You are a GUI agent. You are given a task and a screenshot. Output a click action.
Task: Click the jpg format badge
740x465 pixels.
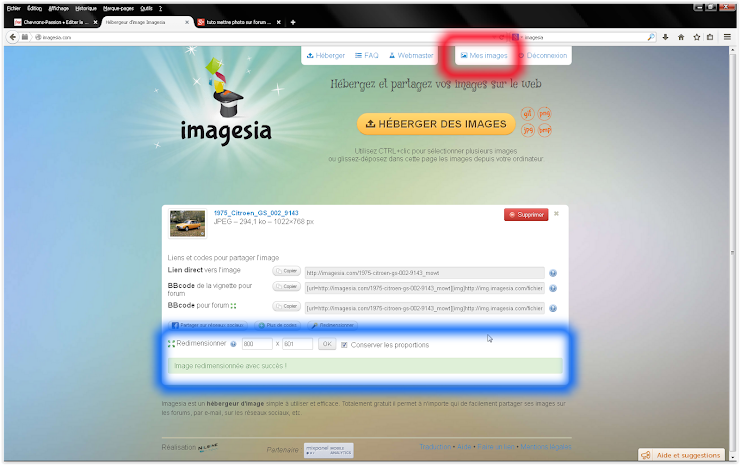pyautogui.click(x=527, y=130)
